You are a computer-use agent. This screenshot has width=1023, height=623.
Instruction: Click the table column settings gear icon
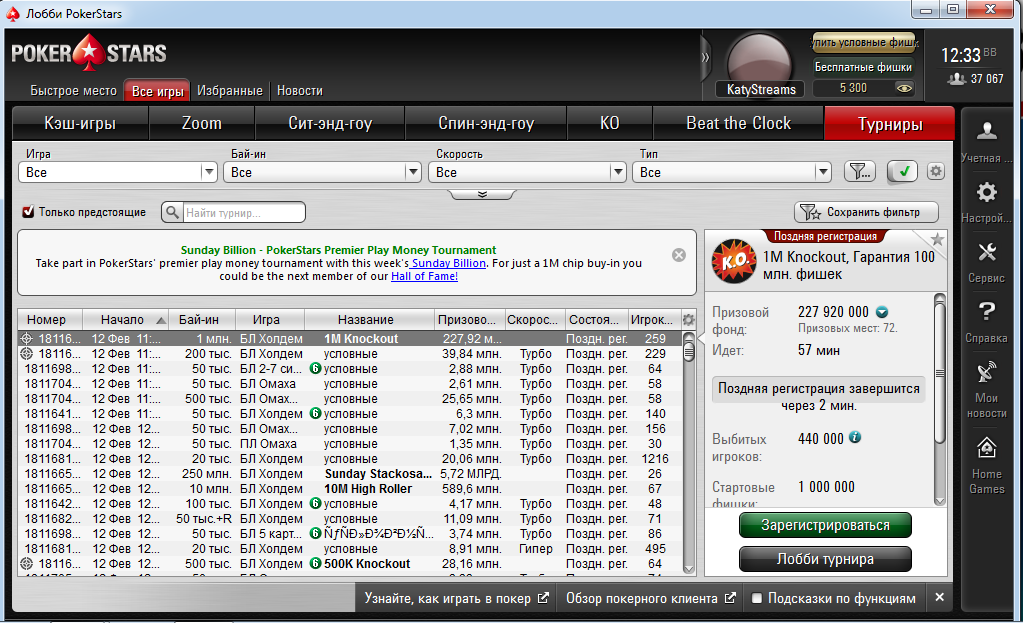click(x=688, y=320)
